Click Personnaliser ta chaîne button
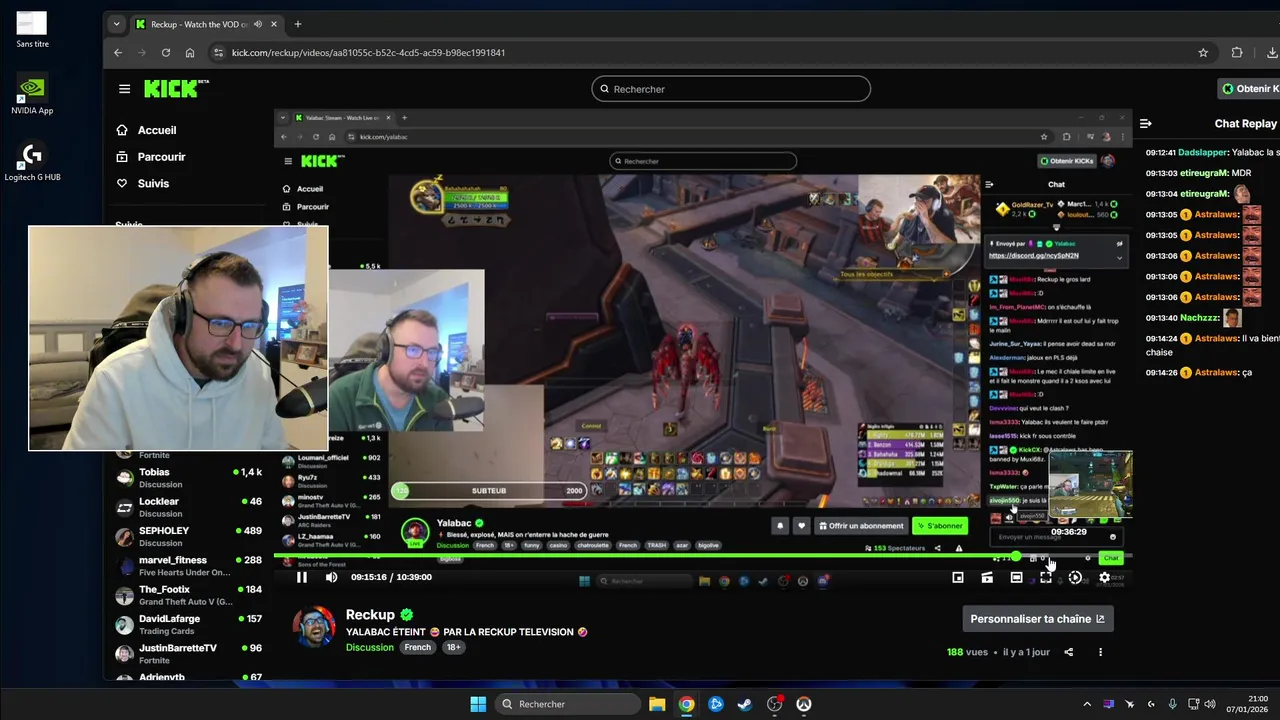1280x720 pixels. 1037,619
